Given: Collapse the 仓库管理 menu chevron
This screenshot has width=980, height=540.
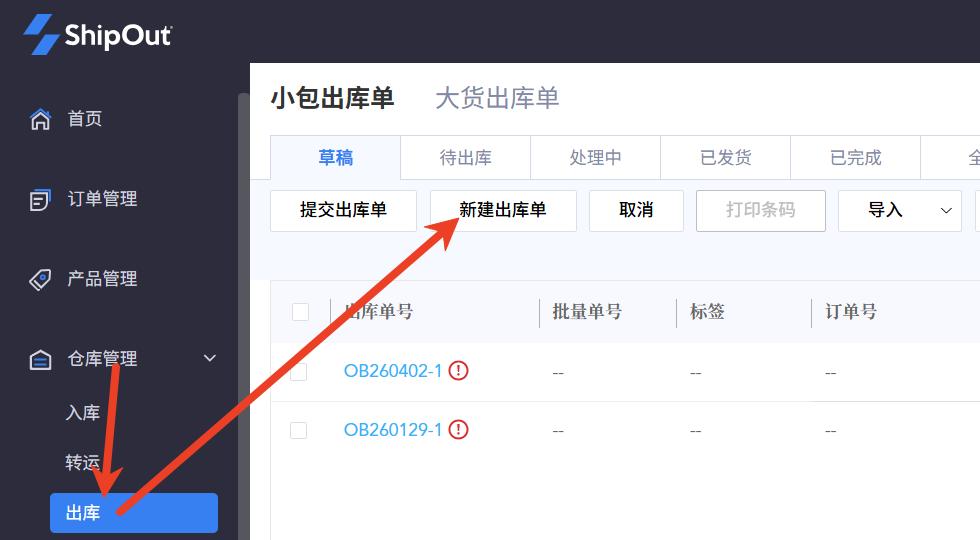Looking at the screenshot, I should 210,358.
